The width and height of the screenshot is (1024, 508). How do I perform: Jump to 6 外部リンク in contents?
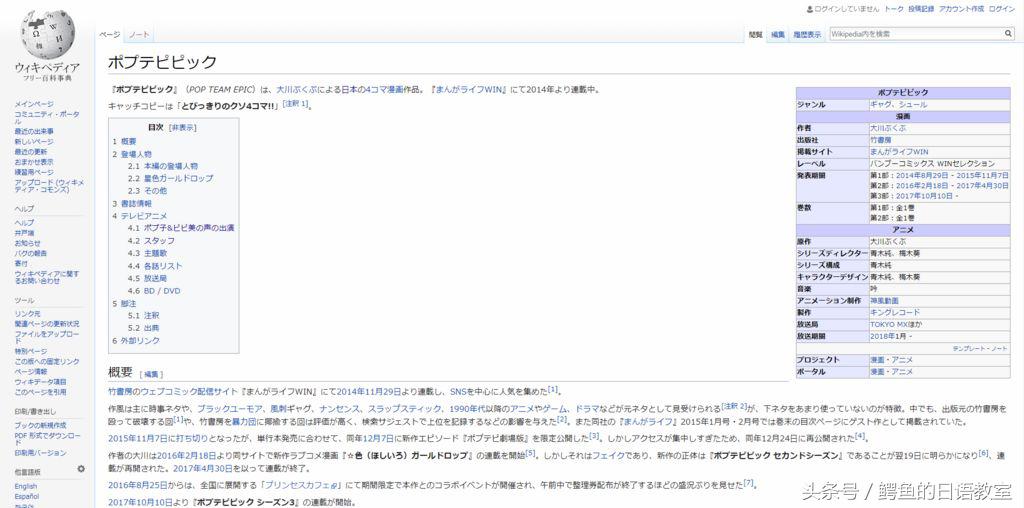click(x=136, y=341)
